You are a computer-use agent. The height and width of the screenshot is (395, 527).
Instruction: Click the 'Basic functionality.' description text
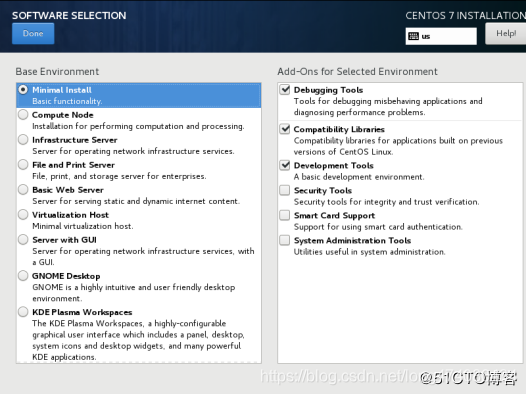67,101
